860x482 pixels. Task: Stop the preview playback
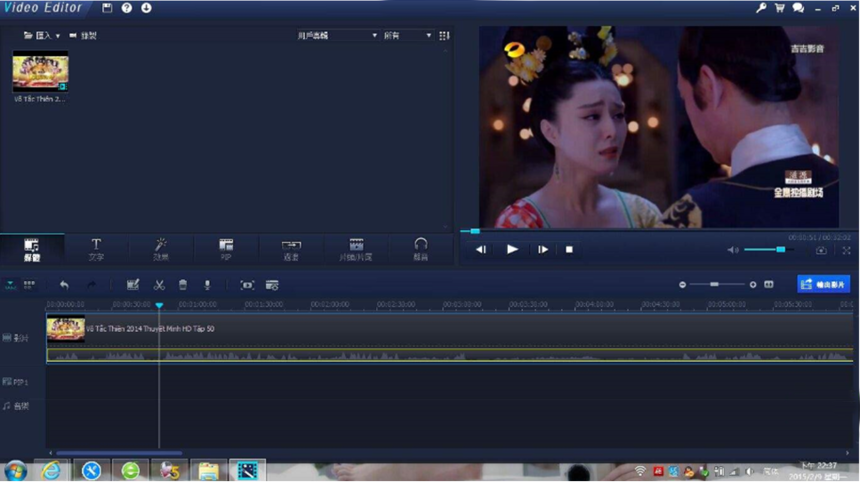[x=569, y=249]
